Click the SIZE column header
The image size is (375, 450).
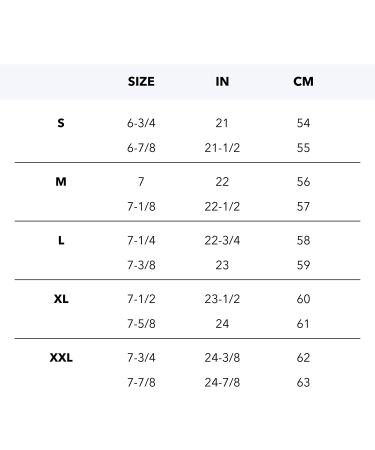click(x=141, y=82)
